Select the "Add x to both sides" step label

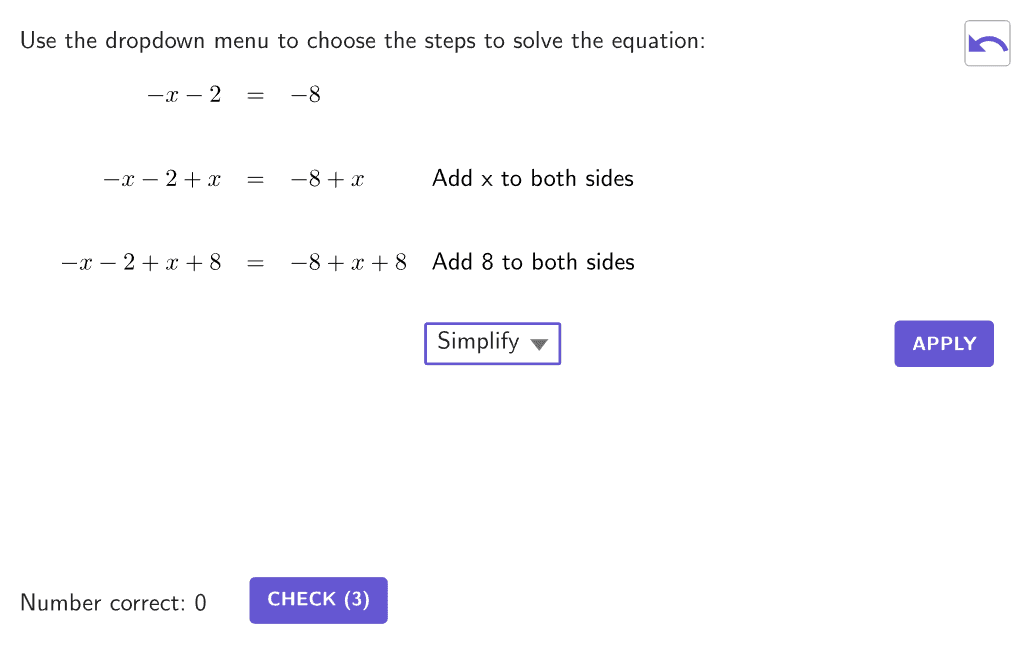pos(532,179)
